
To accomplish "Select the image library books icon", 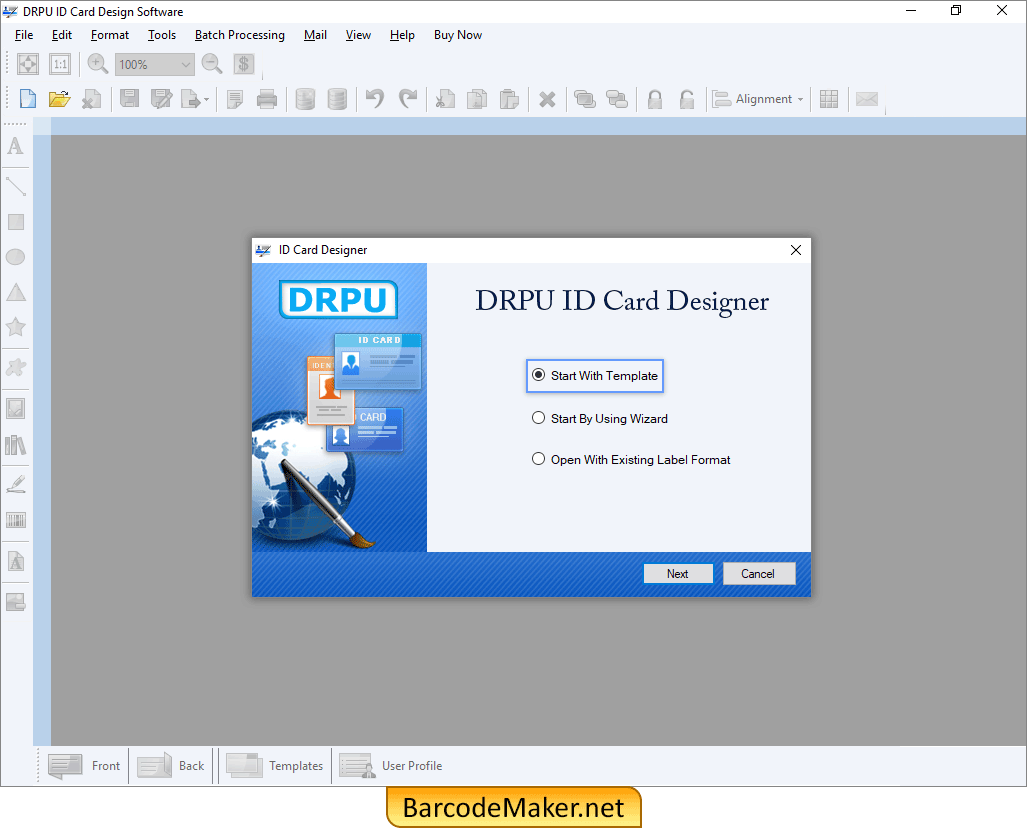I will coord(16,445).
